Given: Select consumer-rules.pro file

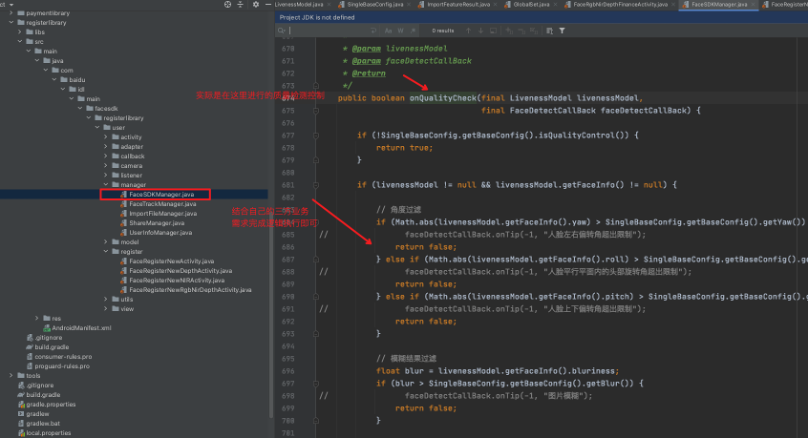Looking at the screenshot, I should pos(59,357).
